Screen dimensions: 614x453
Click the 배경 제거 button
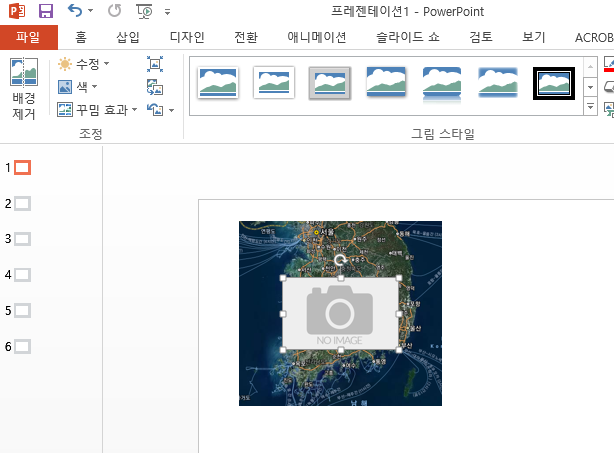point(24,88)
